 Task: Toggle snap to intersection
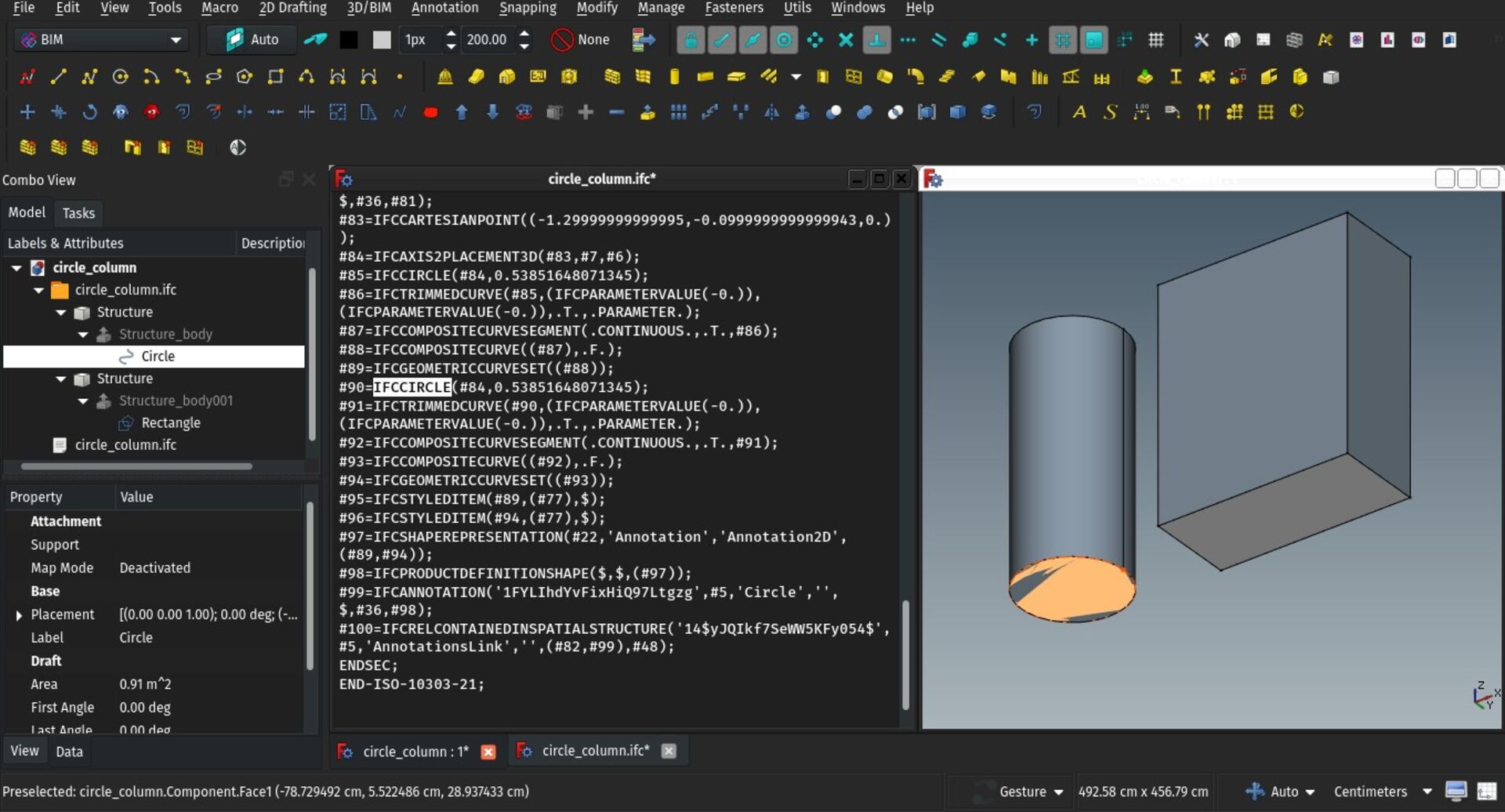click(x=846, y=39)
